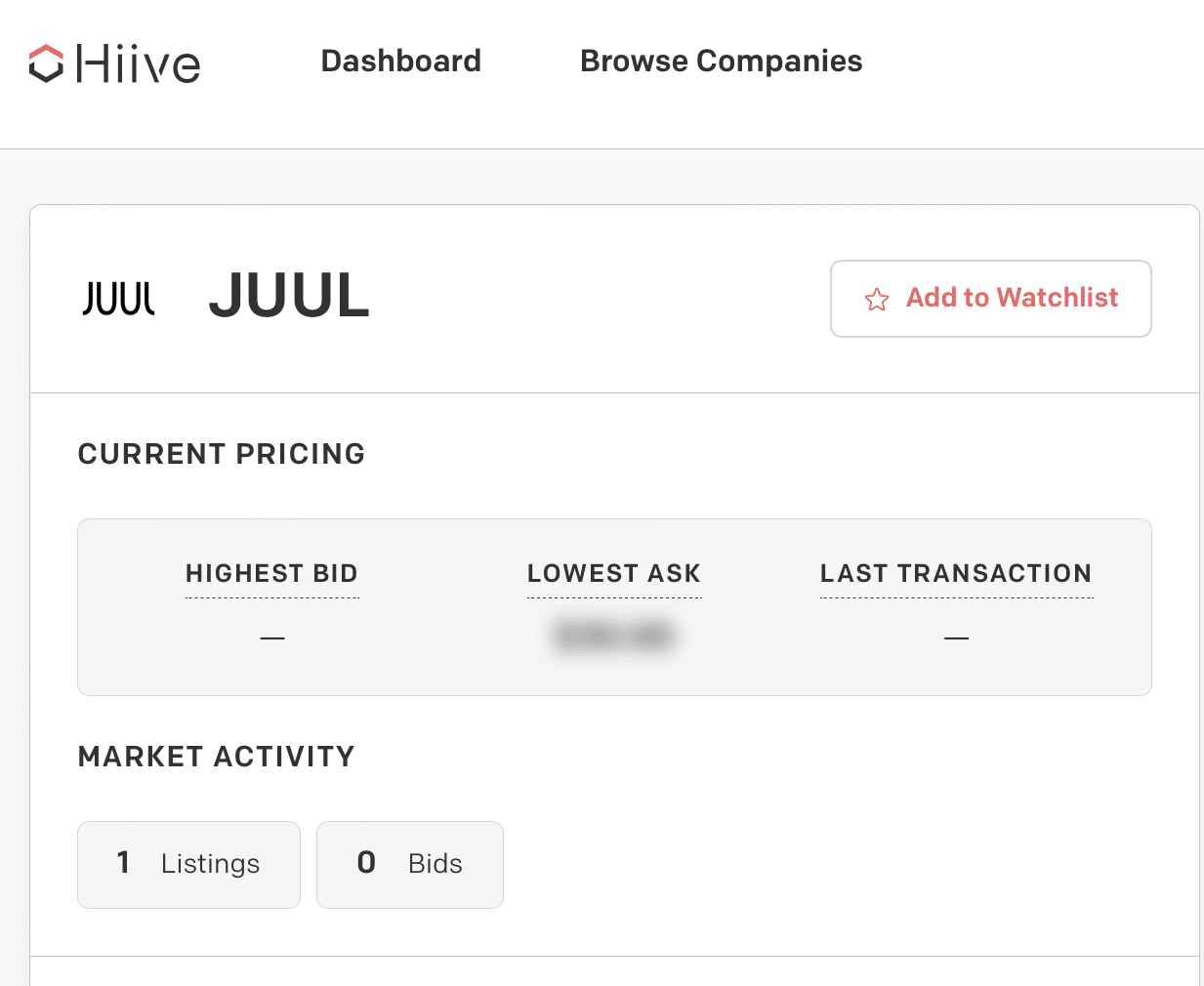The height and width of the screenshot is (986, 1204).
Task: Click the Lowest Ask underlined label
Action: (x=614, y=574)
